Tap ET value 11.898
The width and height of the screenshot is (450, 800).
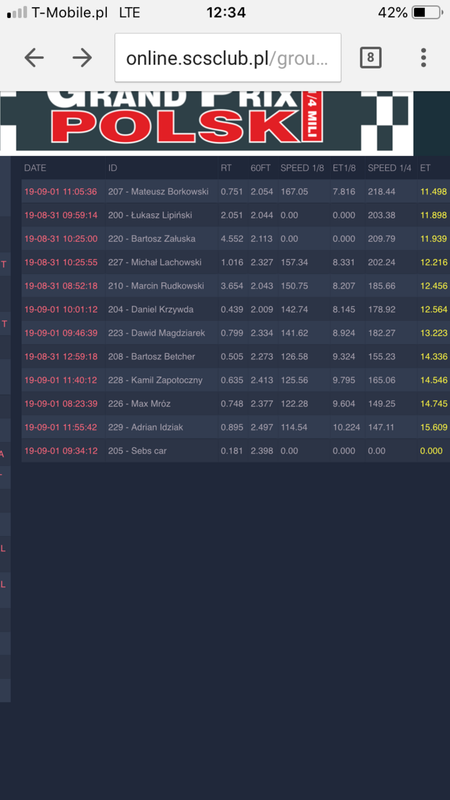(434, 215)
